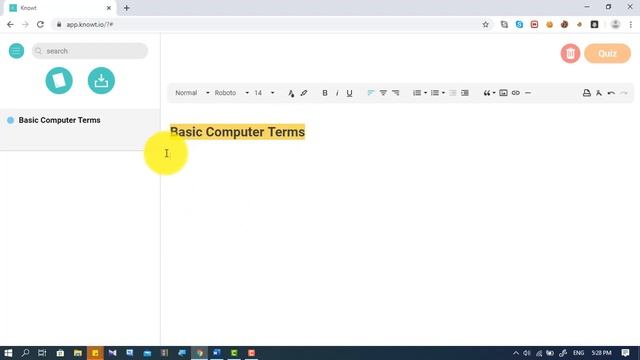The image size is (640, 360).
Task: Delete the note with the red trash button
Action: 570,53
